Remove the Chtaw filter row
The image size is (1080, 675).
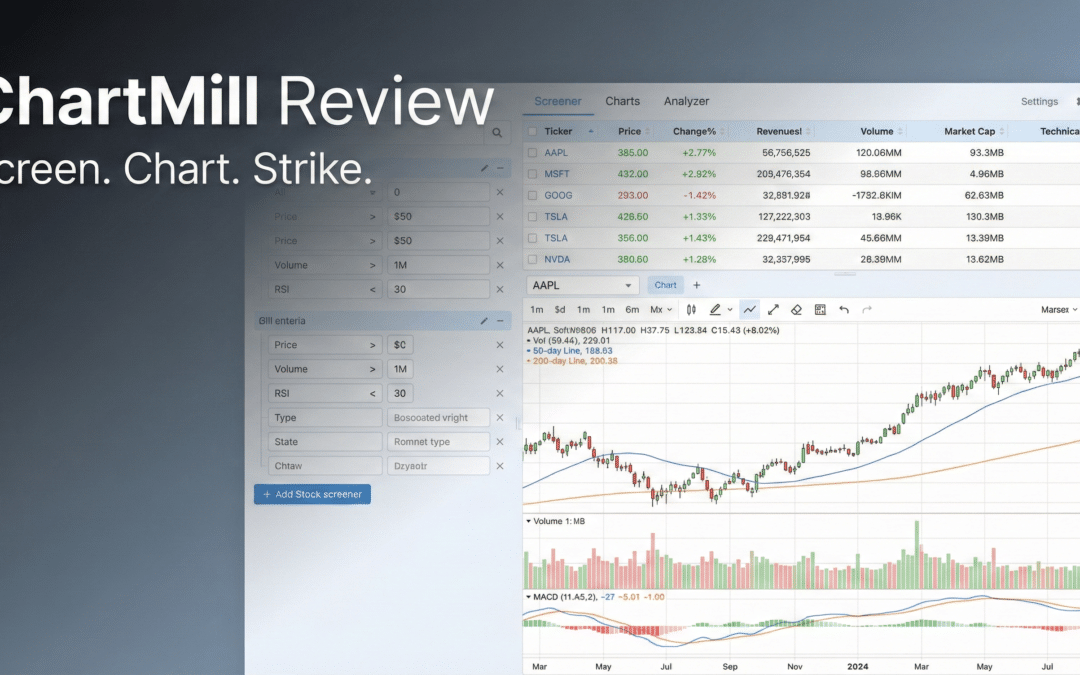pos(500,466)
